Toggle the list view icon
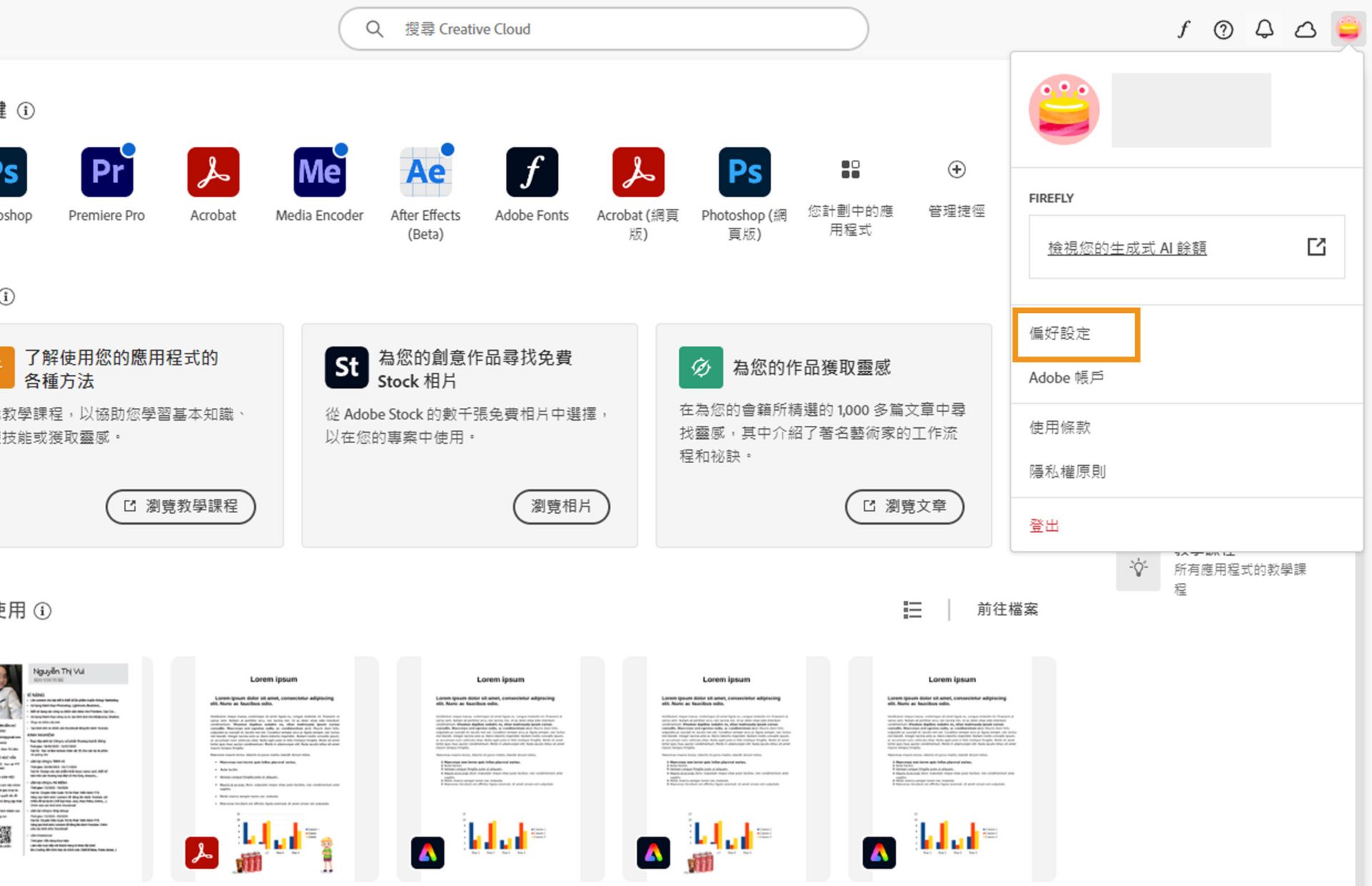Viewport: 1372px width, 886px height. [913, 609]
